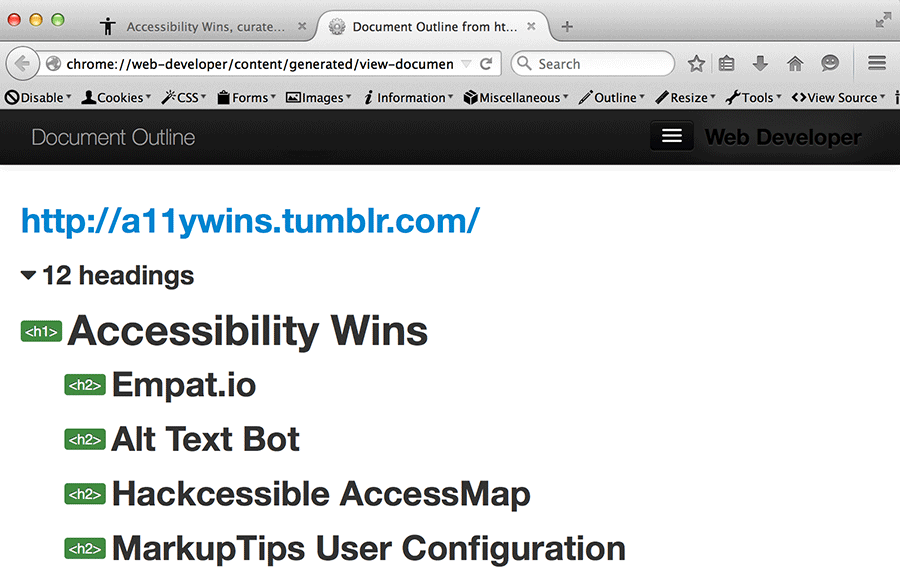This screenshot has width=900, height=582.
Task: Toggle the navbar collapse menu button
Action: 672,136
